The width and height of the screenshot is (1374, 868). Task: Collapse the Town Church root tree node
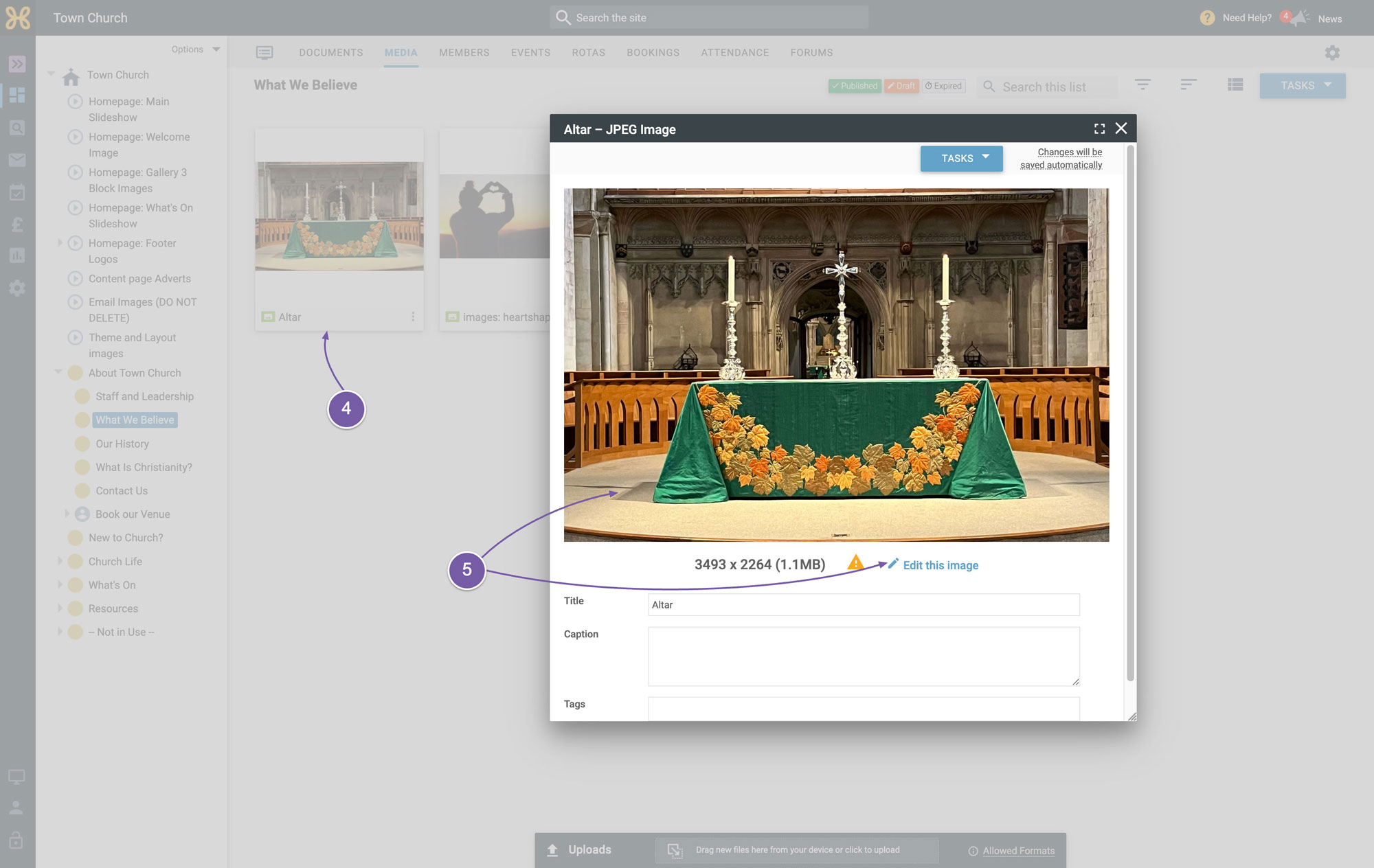[52, 73]
